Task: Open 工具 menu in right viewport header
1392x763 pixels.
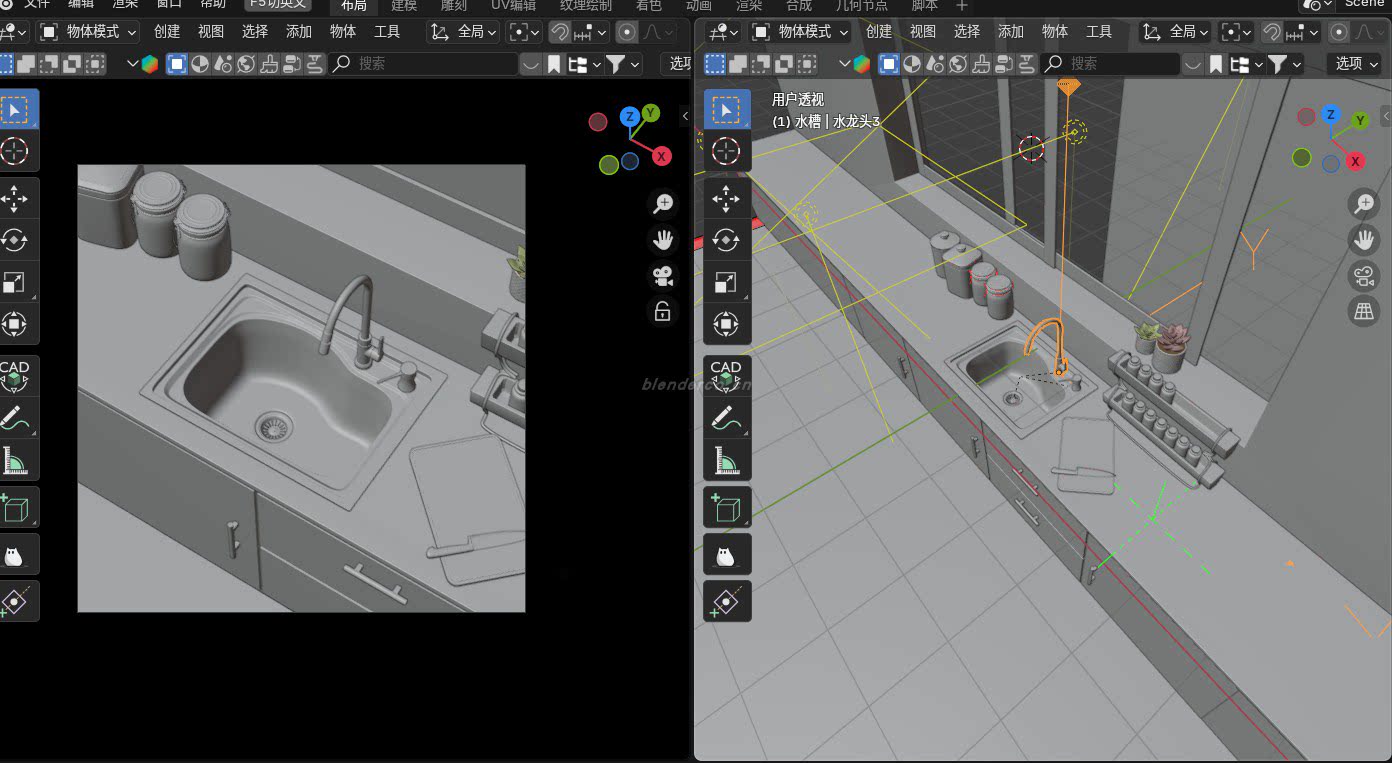Action: click(x=1099, y=32)
